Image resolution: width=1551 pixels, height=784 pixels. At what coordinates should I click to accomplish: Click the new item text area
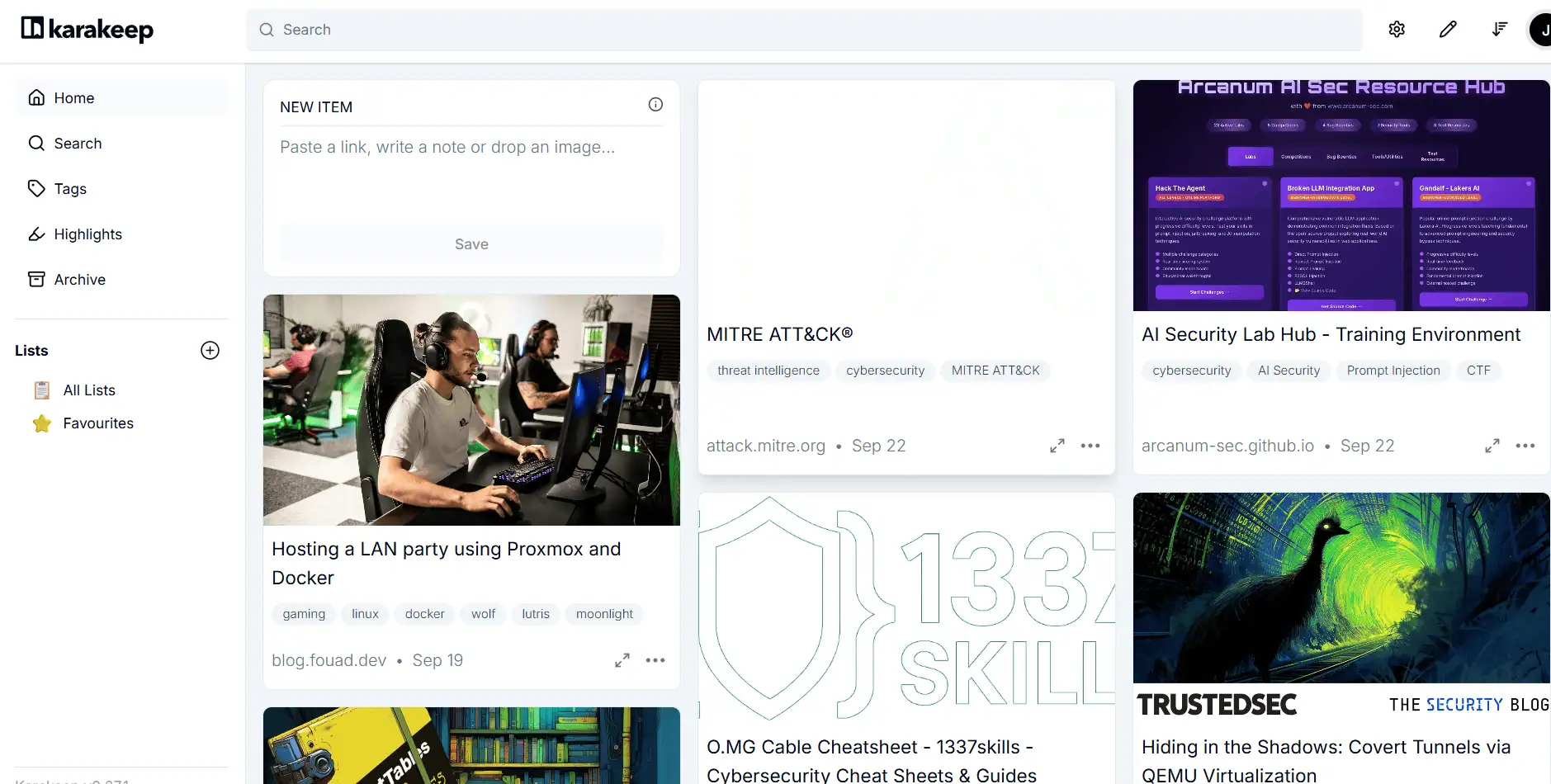[x=471, y=176]
